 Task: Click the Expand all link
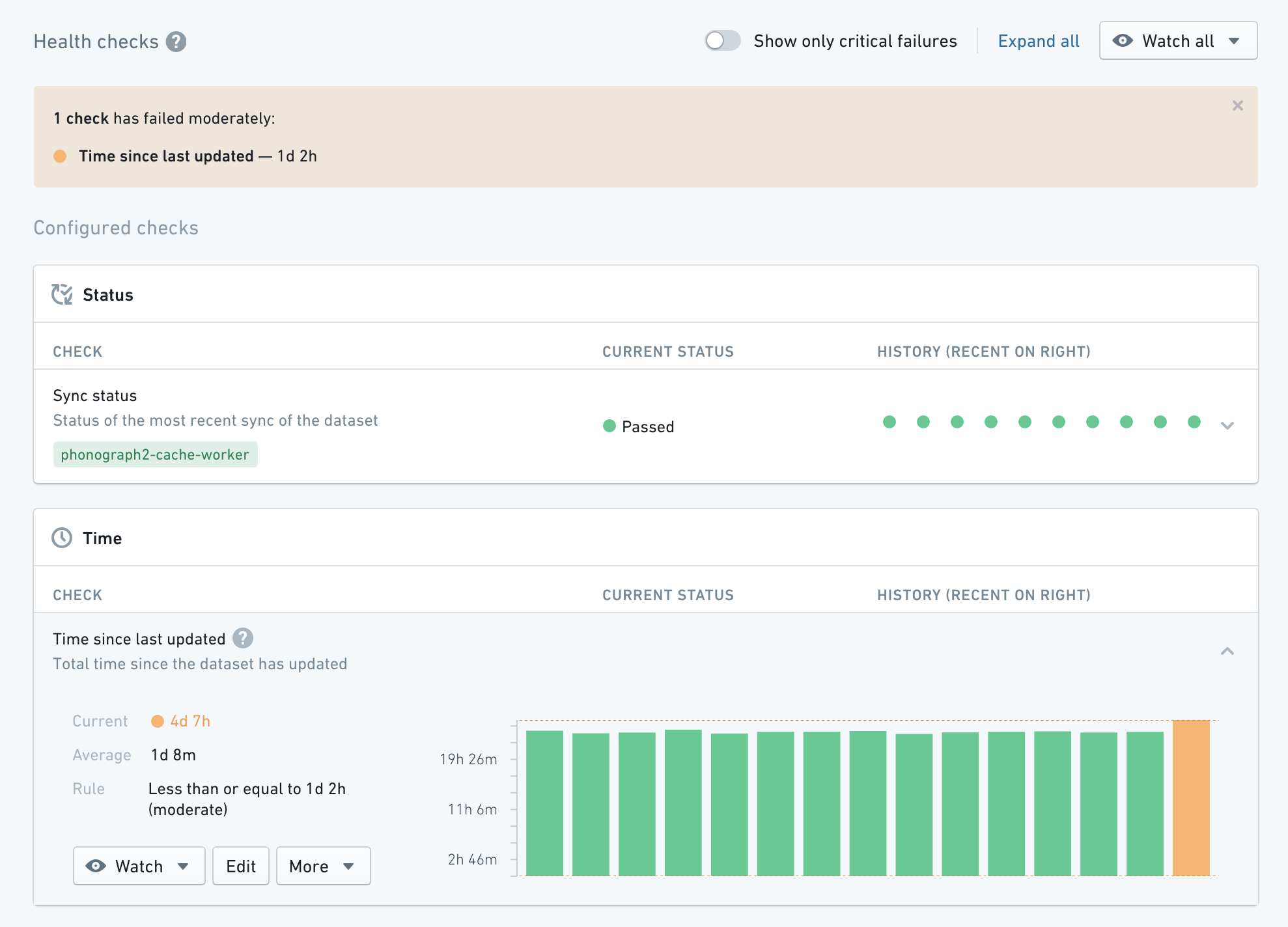pyautogui.click(x=1039, y=41)
